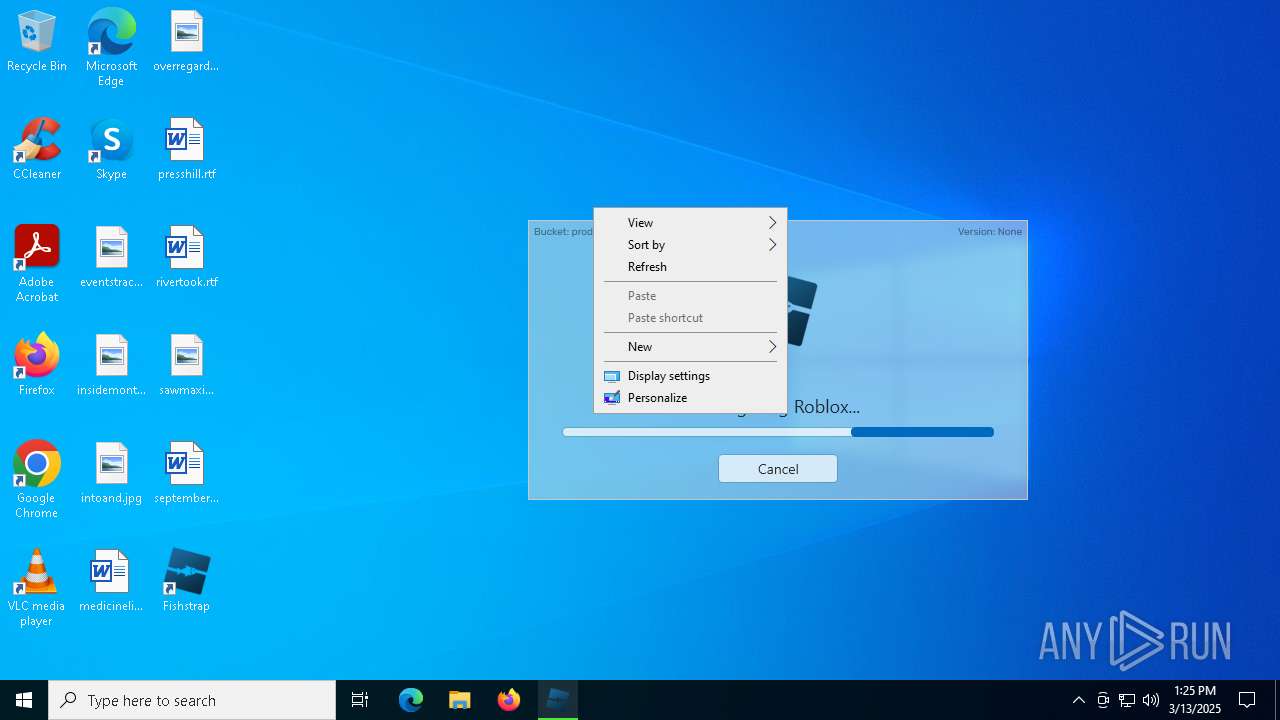Screen dimensions: 1280x720
Task: Open the volume tray icon
Action: tap(1151, 700)
